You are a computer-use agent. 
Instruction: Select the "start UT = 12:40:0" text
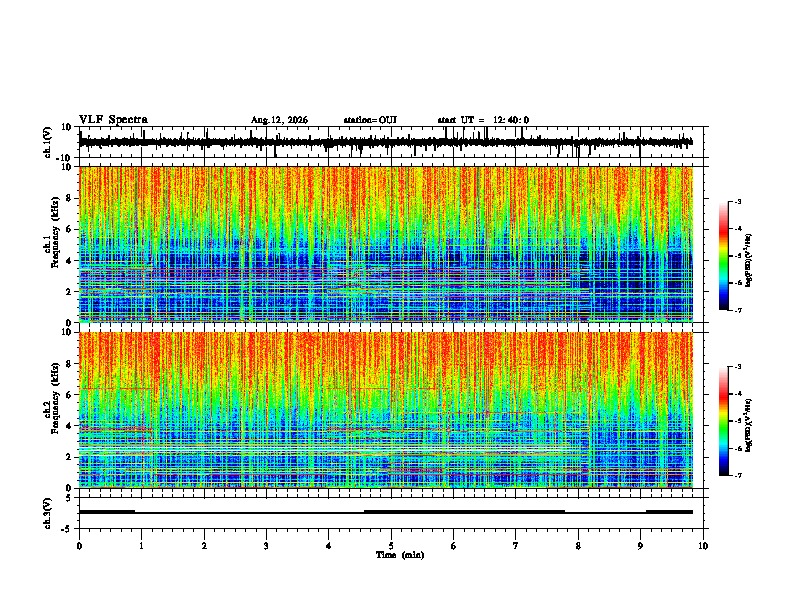click(483, 120)
